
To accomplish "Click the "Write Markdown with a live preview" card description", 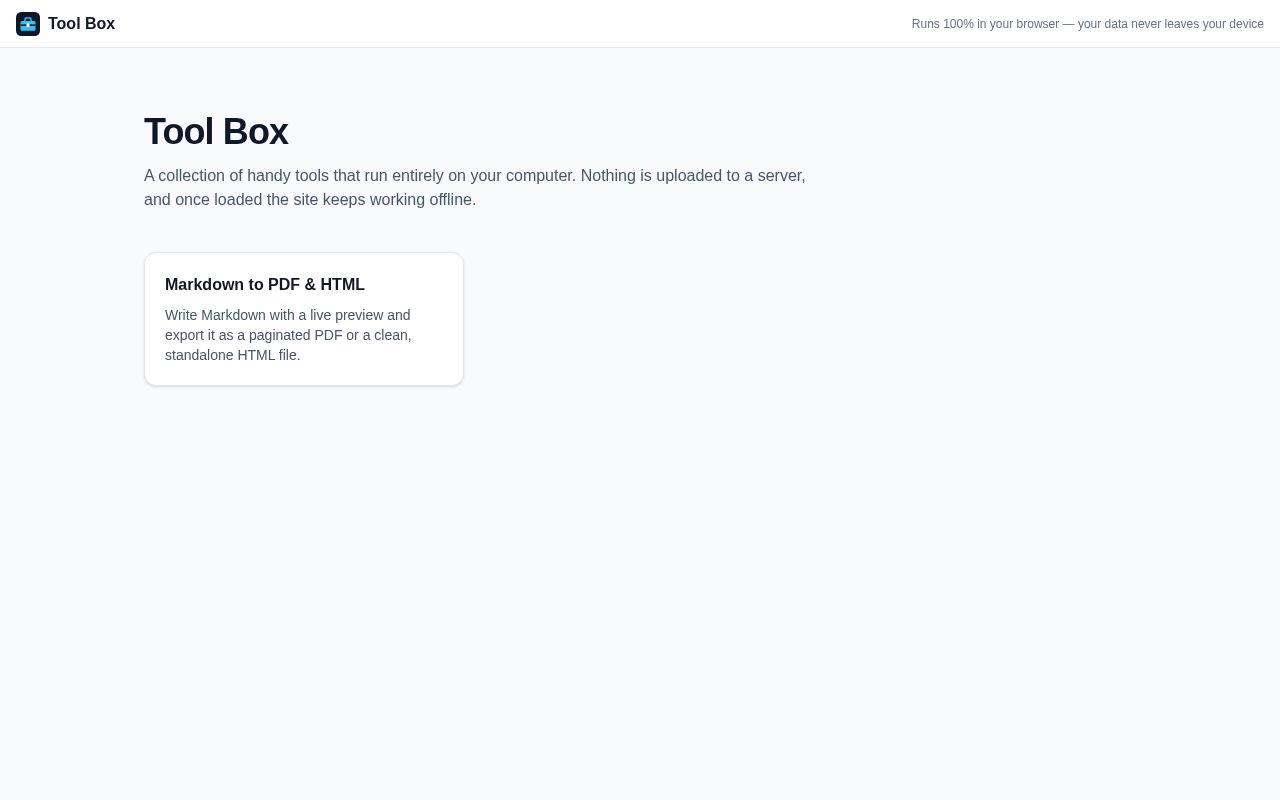I will point(303,335).
